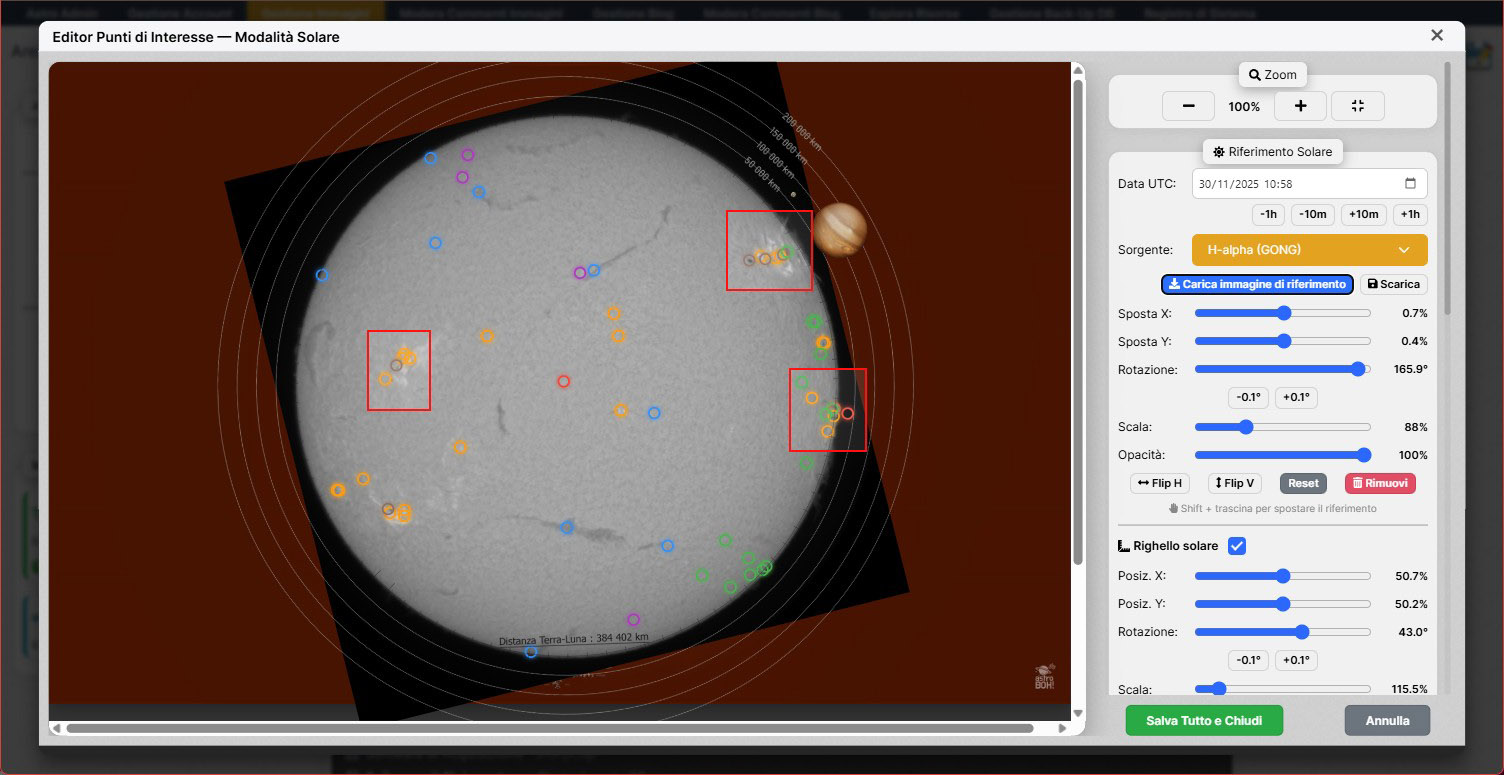Increase ruler rotation by 0.1° under 43.0°
The height and width of the screenshot is (775, 1504).
point(1296,660)
